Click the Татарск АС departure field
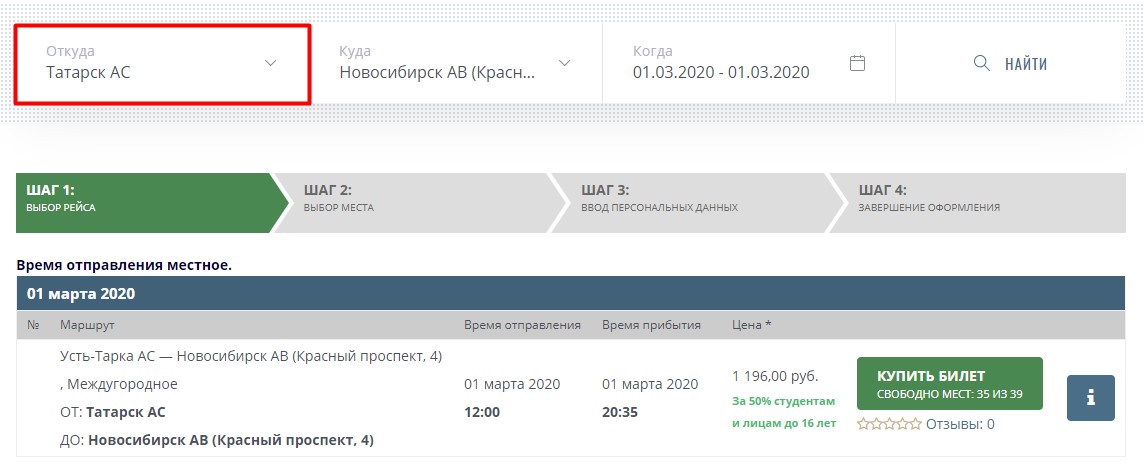 (x=162, y=63)
